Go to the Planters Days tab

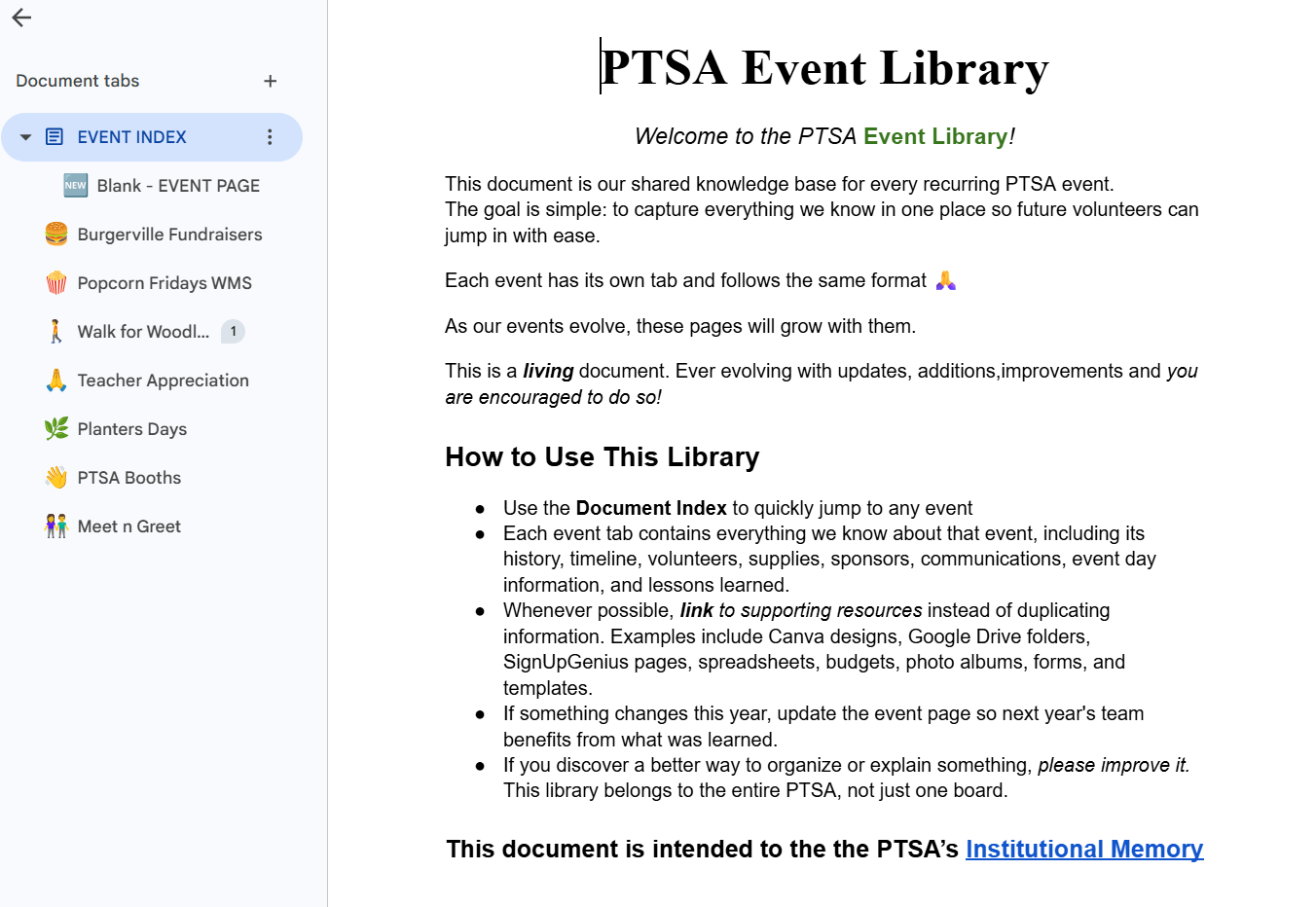131,429
